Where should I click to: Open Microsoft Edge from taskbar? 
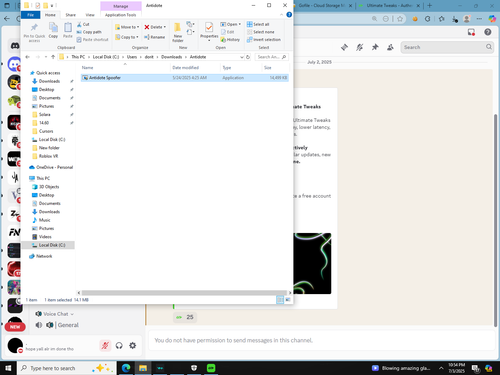coord(126,368)
